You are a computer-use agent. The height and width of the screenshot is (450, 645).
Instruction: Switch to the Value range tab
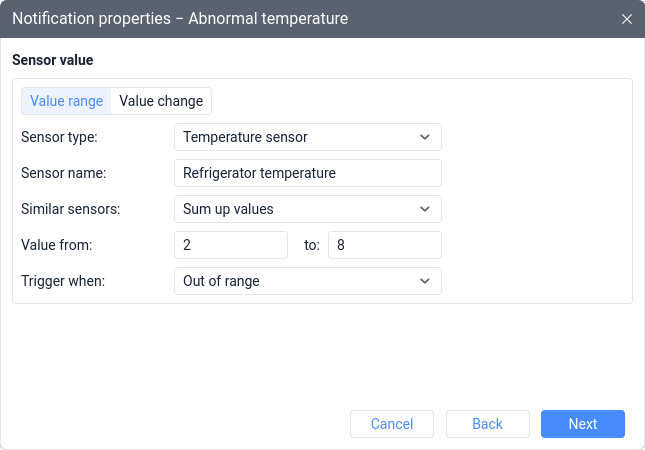tap(66, 101)
